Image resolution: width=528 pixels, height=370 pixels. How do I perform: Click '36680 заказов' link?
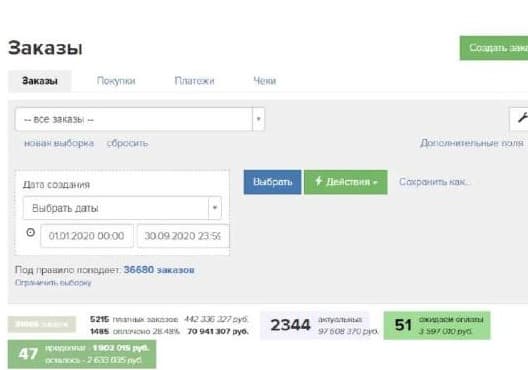159,270
